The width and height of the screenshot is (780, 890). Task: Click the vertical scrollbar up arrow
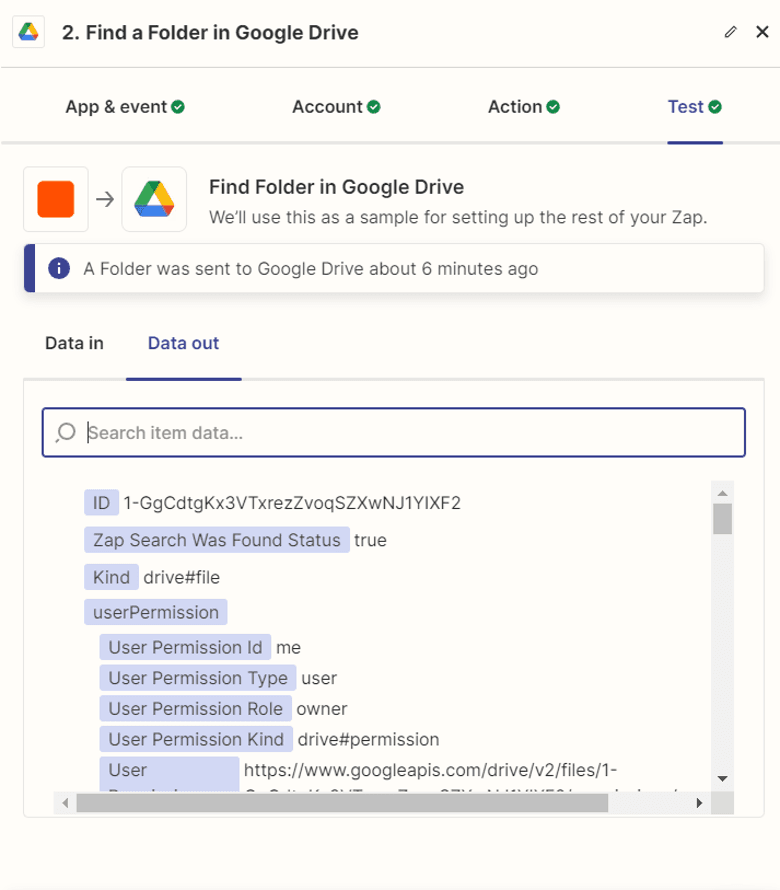[x=723, y=493]
